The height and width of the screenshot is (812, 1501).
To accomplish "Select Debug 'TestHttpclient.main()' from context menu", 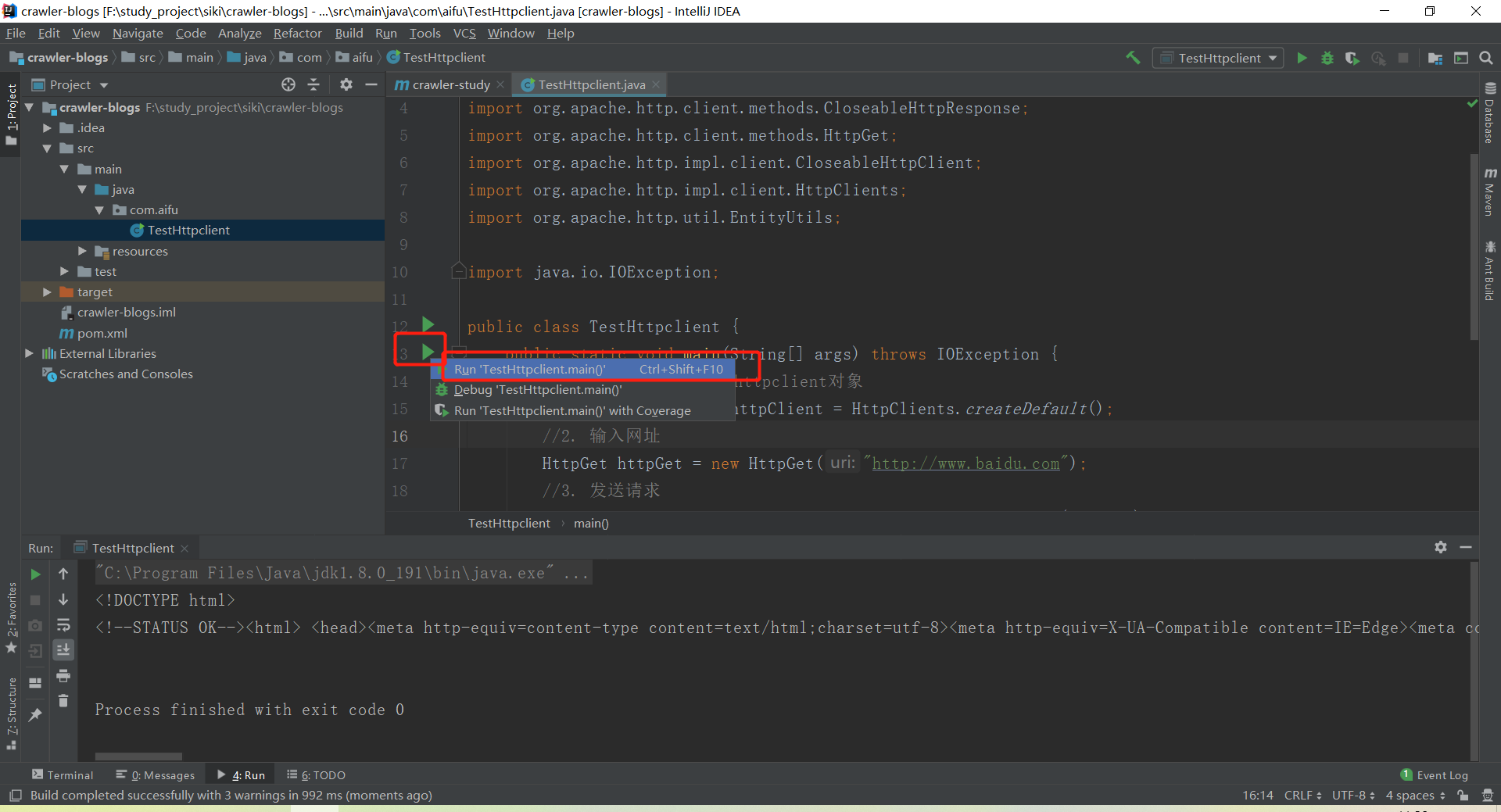I will pos(538,390).
